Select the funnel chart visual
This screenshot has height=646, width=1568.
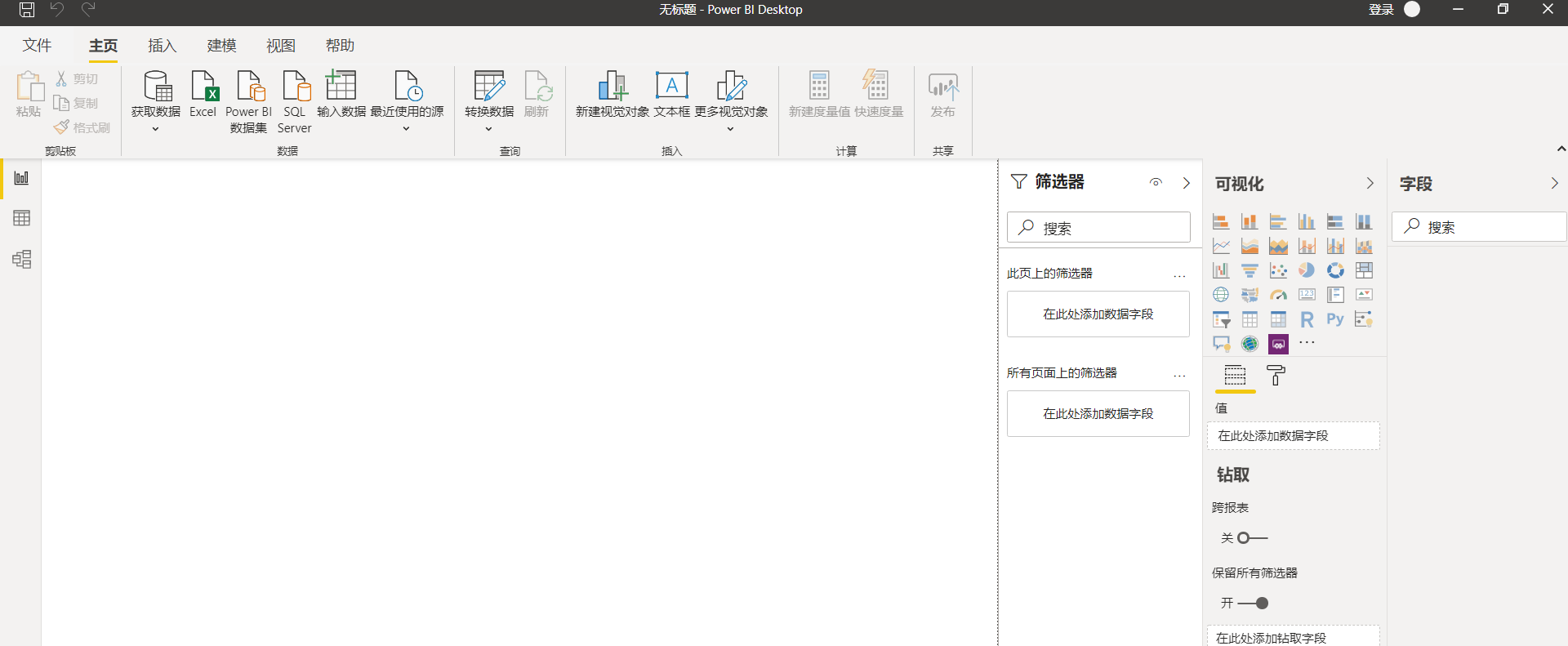pyautogui.click(x=1249, y=270)
